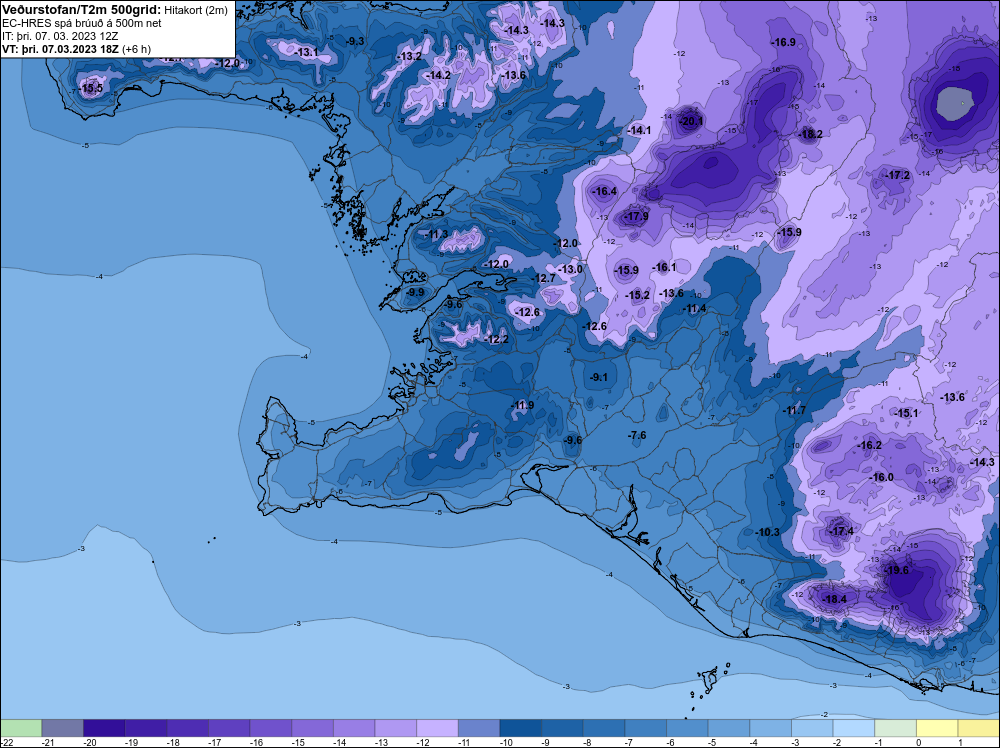Image resolution: width=1000 pixels, height=748 pixels.
Task: Click the gray legend swatch above -21
Action: (62, 728)
